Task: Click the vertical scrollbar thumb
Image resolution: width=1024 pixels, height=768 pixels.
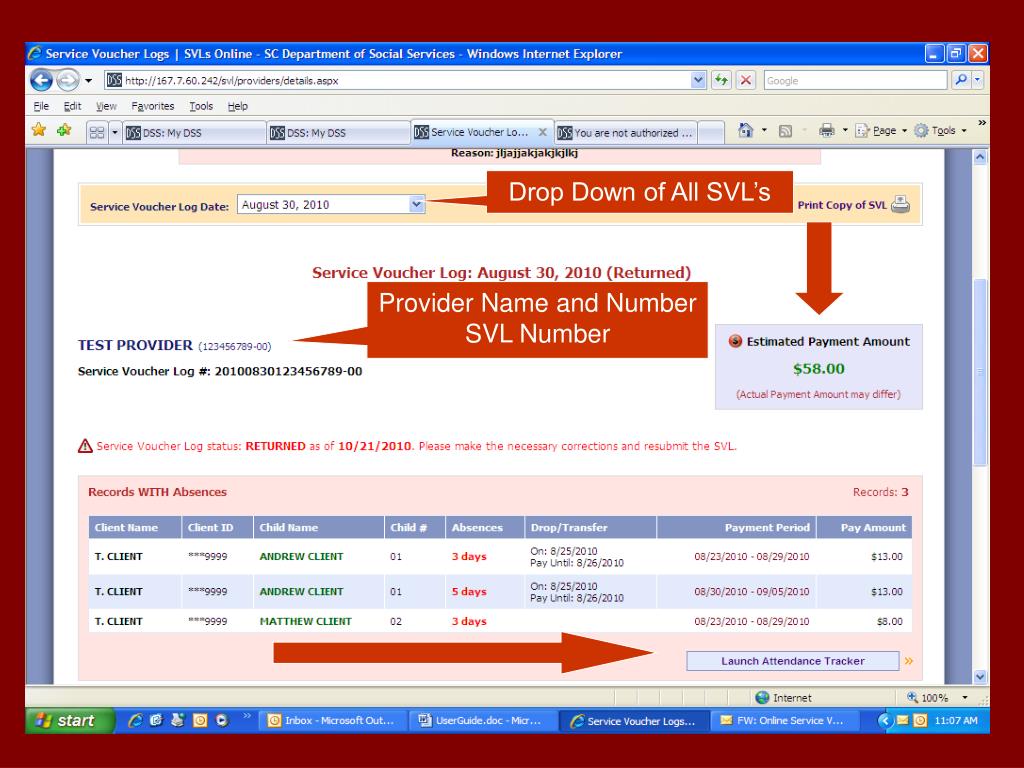Action: tap(980, 372)
